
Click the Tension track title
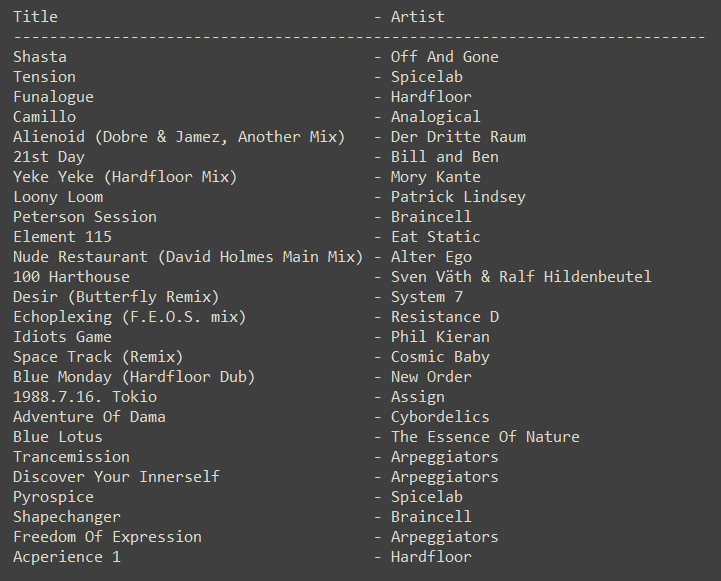44,77
